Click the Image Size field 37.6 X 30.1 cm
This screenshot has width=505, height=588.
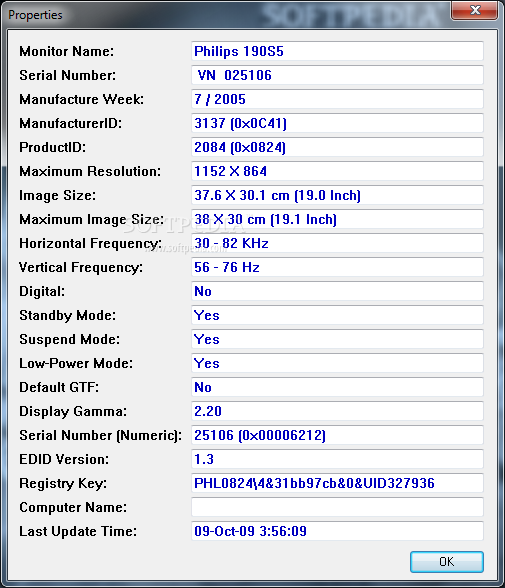[x=337, y=195]
